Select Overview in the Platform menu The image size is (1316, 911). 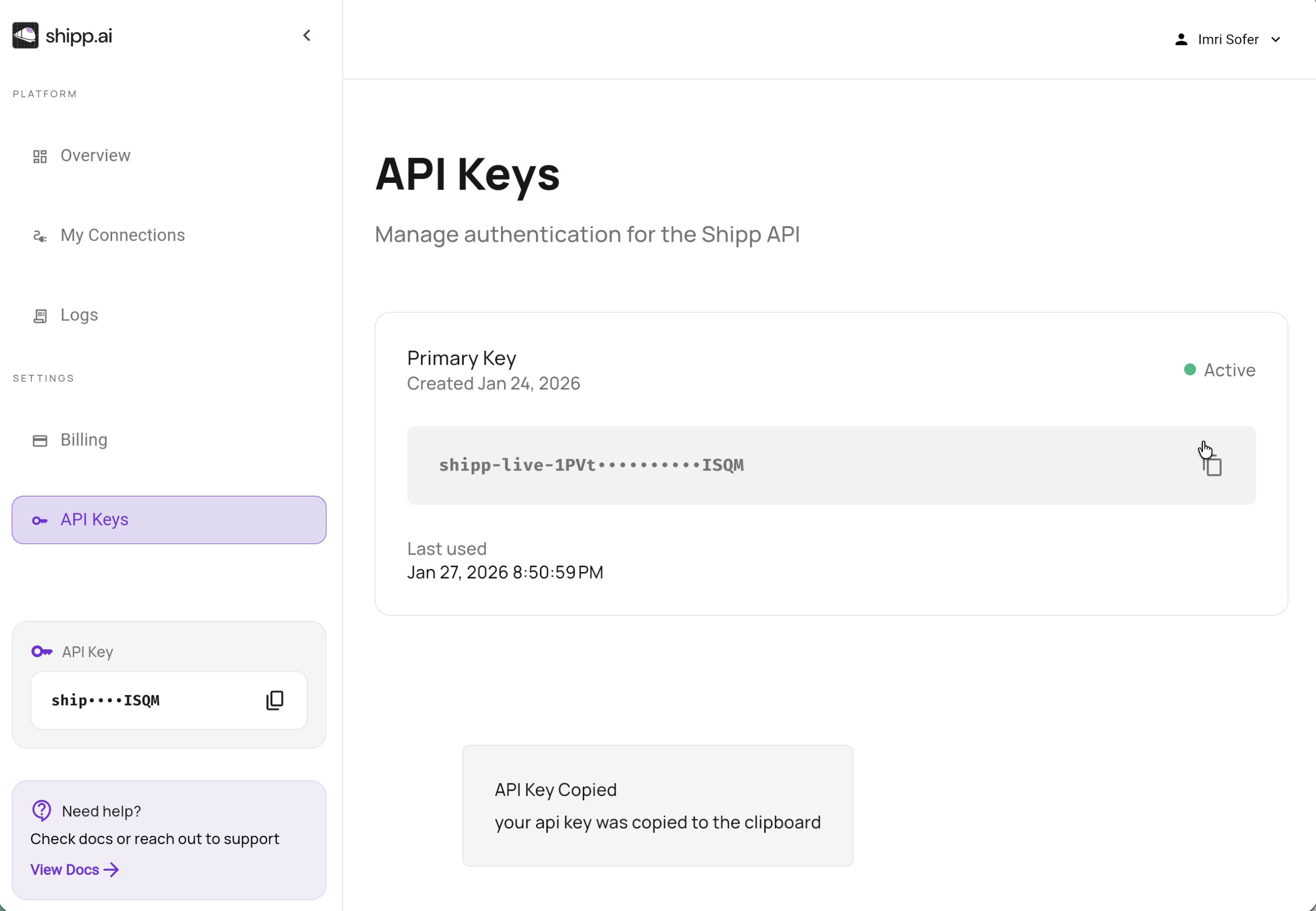(x=95, y=155)
